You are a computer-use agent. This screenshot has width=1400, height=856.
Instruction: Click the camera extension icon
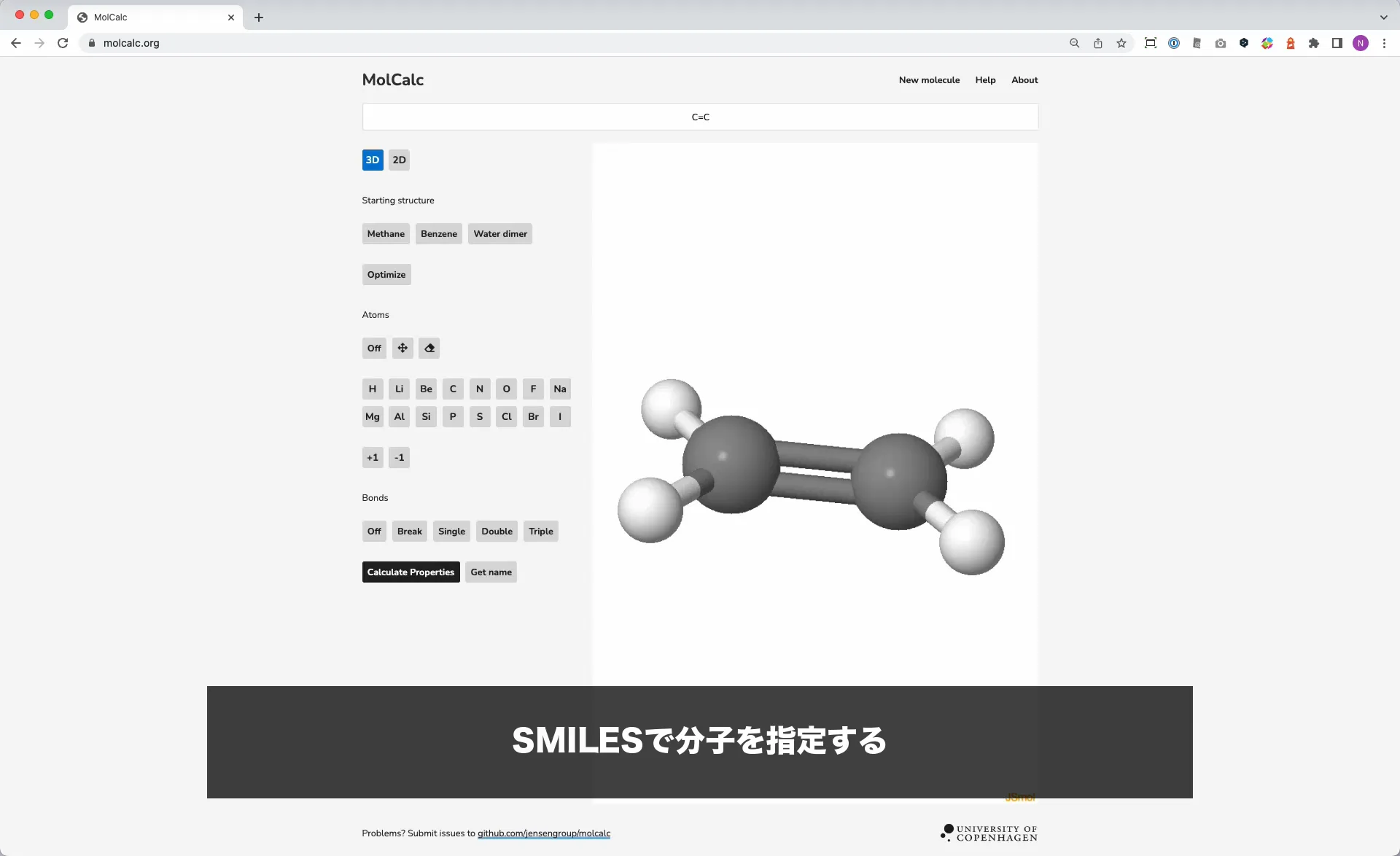coord(1221,43)
